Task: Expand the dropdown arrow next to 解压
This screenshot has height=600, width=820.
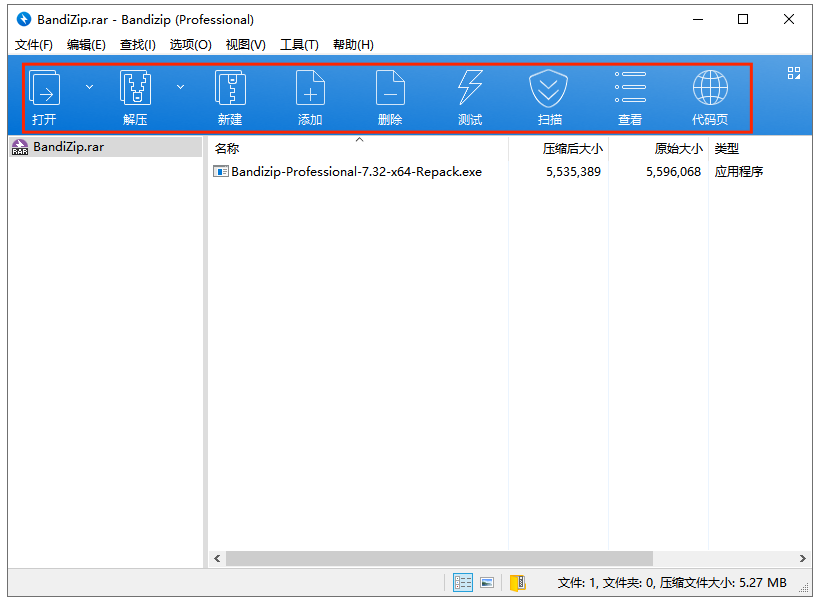Action: [x=180, y=87]
